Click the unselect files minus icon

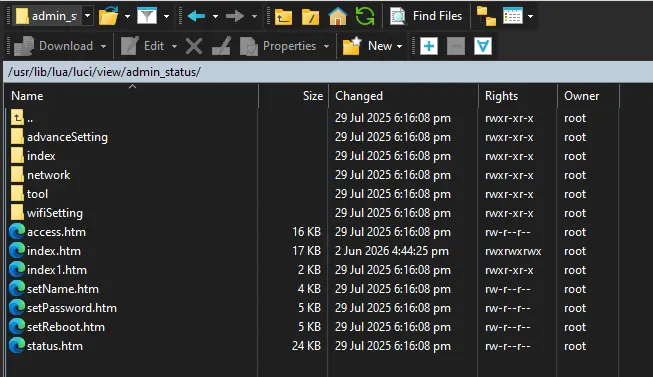pos(456,46)
